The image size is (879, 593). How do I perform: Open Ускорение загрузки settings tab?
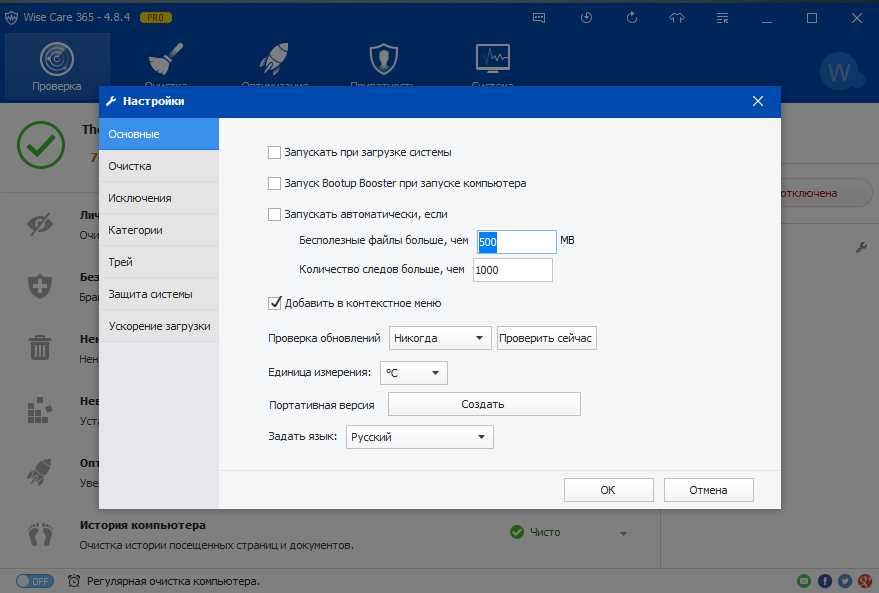tap(159, 326)
